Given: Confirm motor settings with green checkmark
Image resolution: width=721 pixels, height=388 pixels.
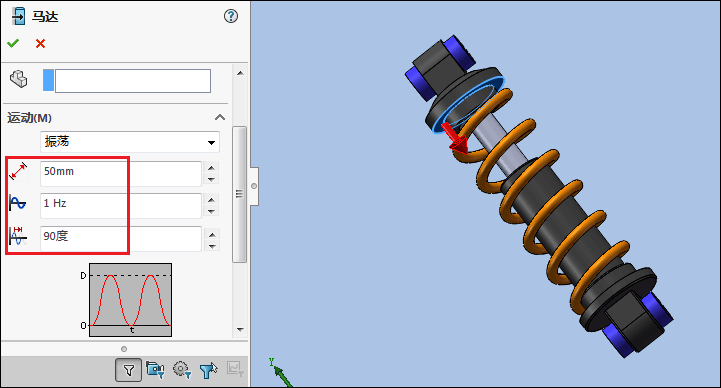Looking at the screenshot, I should pos(13,44).
